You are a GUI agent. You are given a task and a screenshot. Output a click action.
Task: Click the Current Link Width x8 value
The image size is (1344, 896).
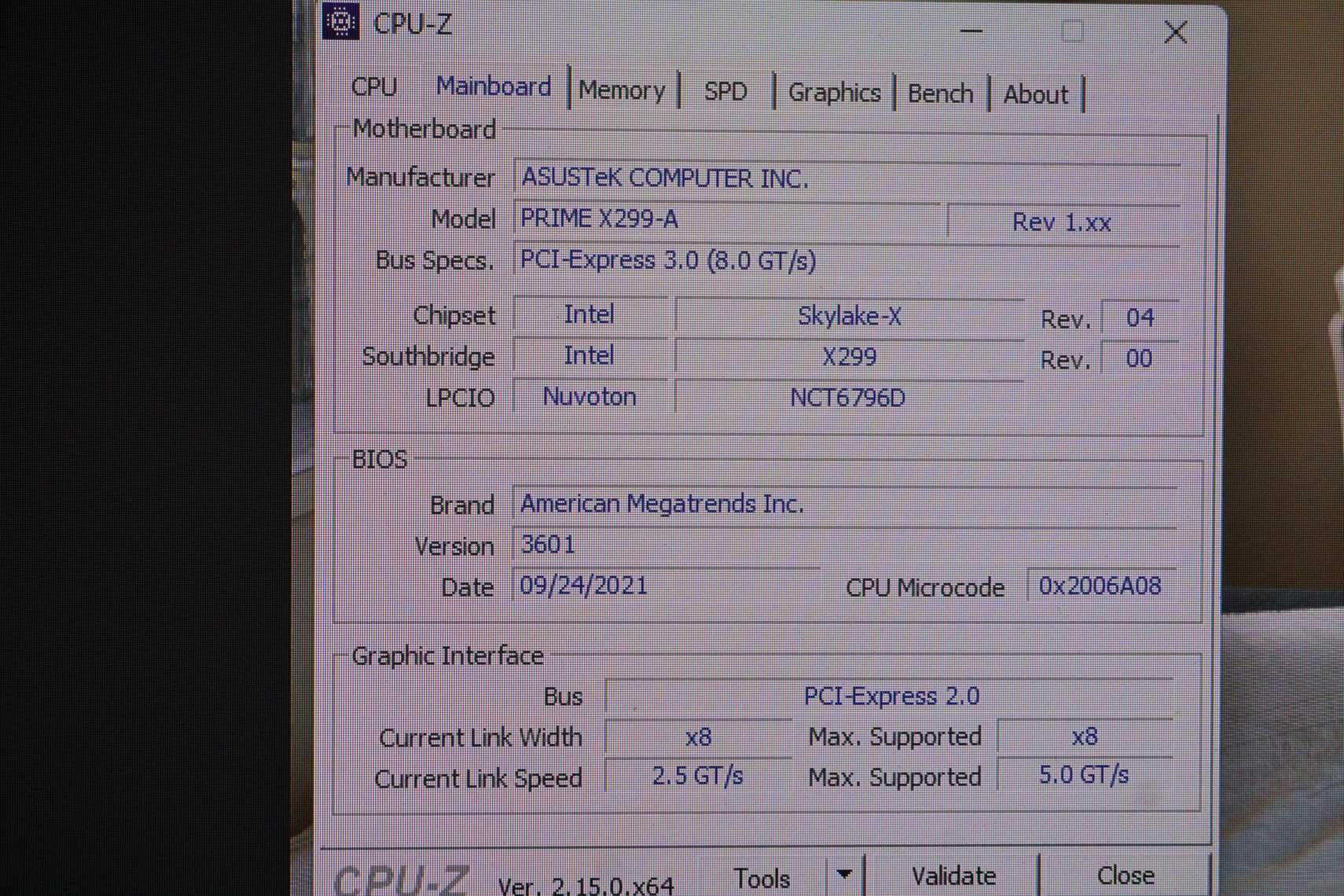698,737
